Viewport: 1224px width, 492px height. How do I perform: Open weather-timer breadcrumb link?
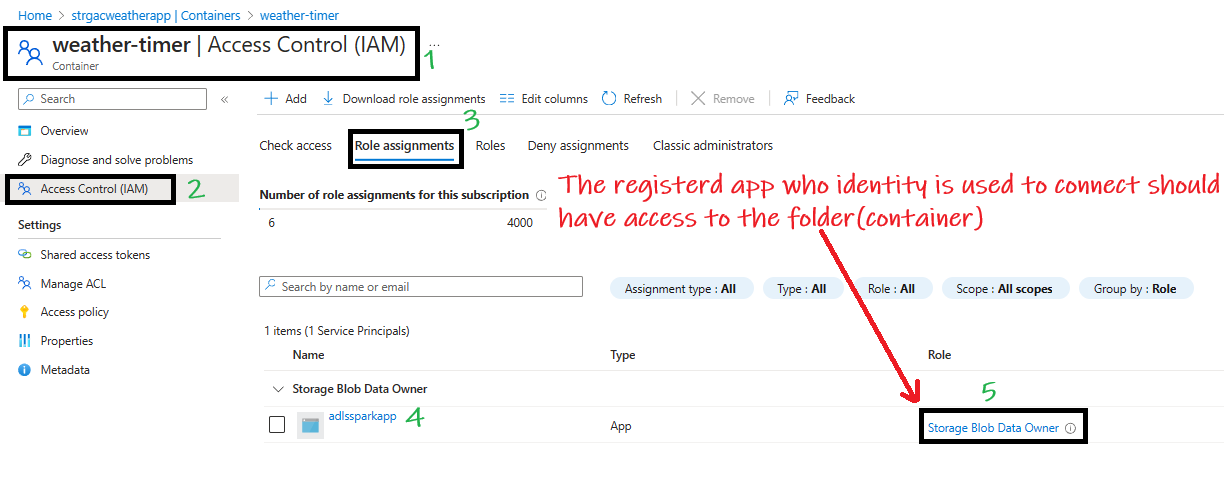299,16
